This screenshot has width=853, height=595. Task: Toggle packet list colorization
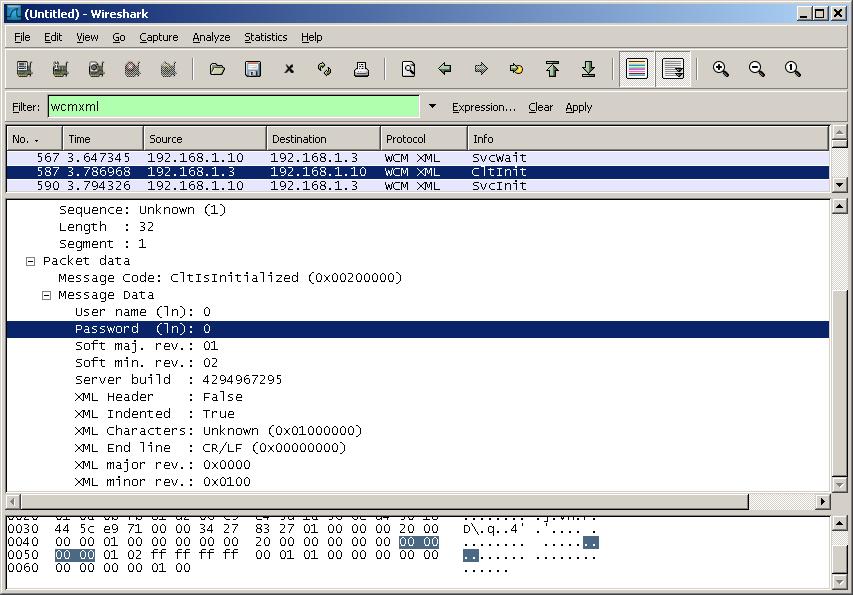636,69
